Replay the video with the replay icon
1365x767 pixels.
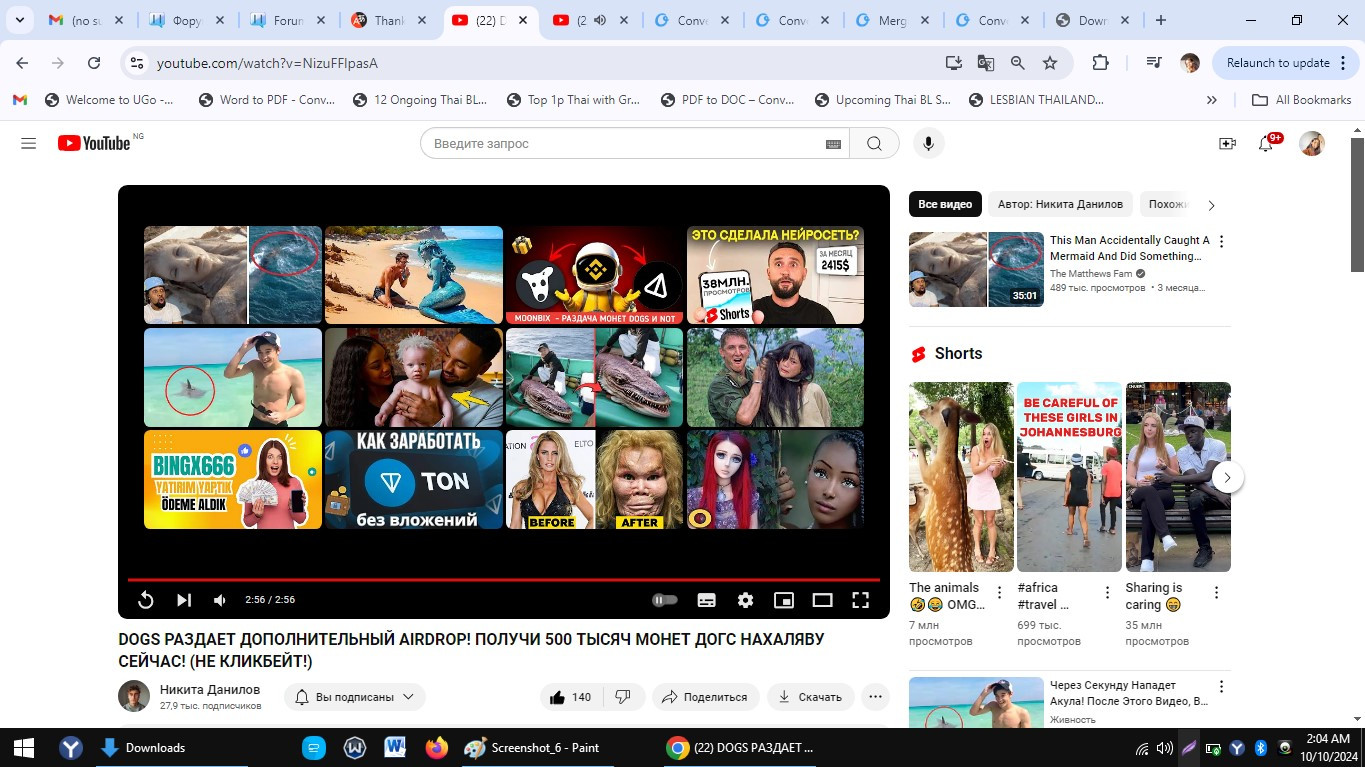(x=145, y=600)
